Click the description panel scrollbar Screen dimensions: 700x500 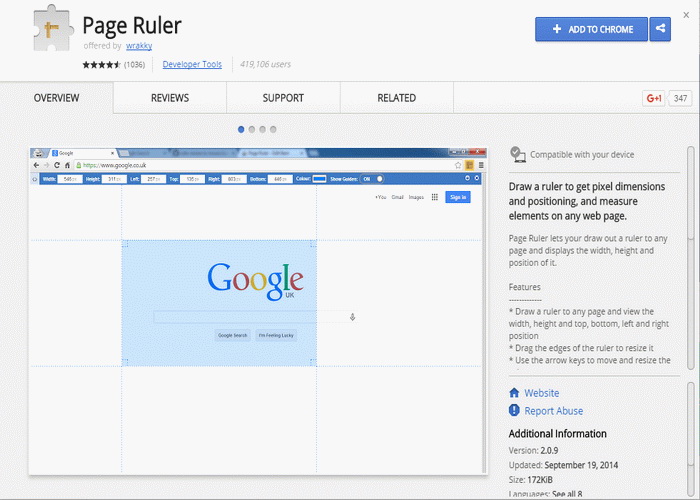pos(691,258)
